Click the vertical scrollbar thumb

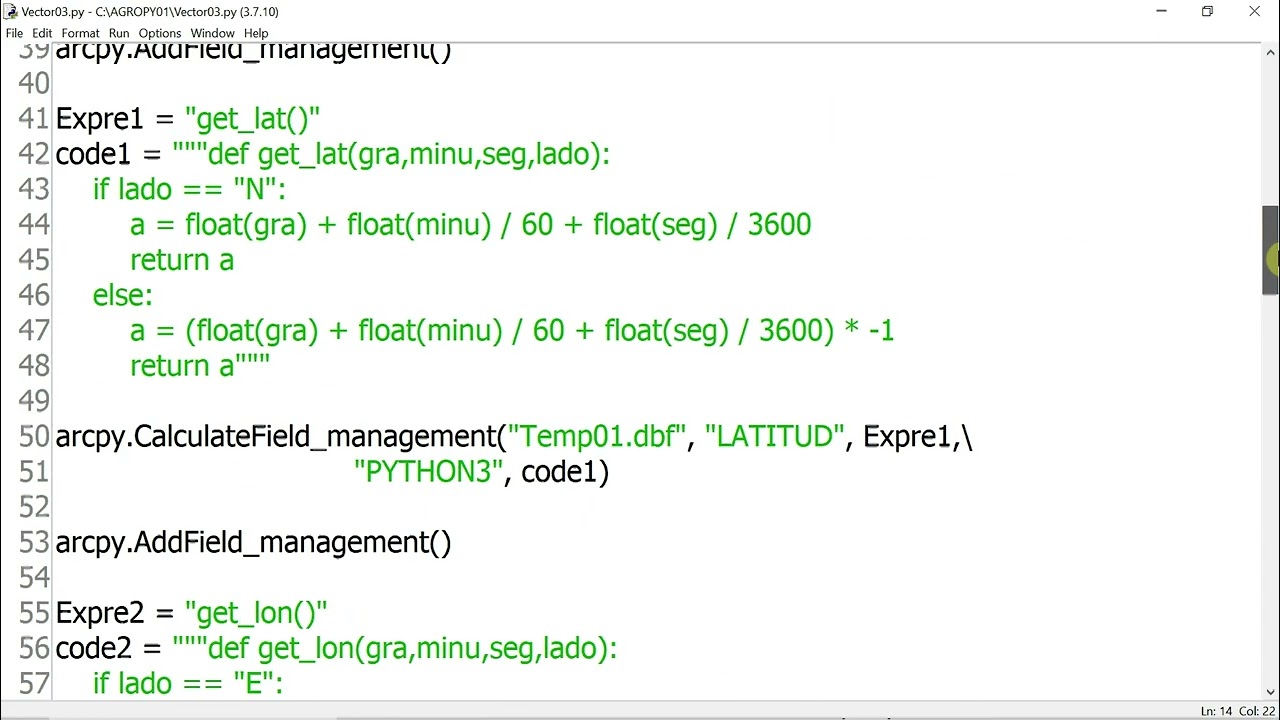tap(1270, 250)
